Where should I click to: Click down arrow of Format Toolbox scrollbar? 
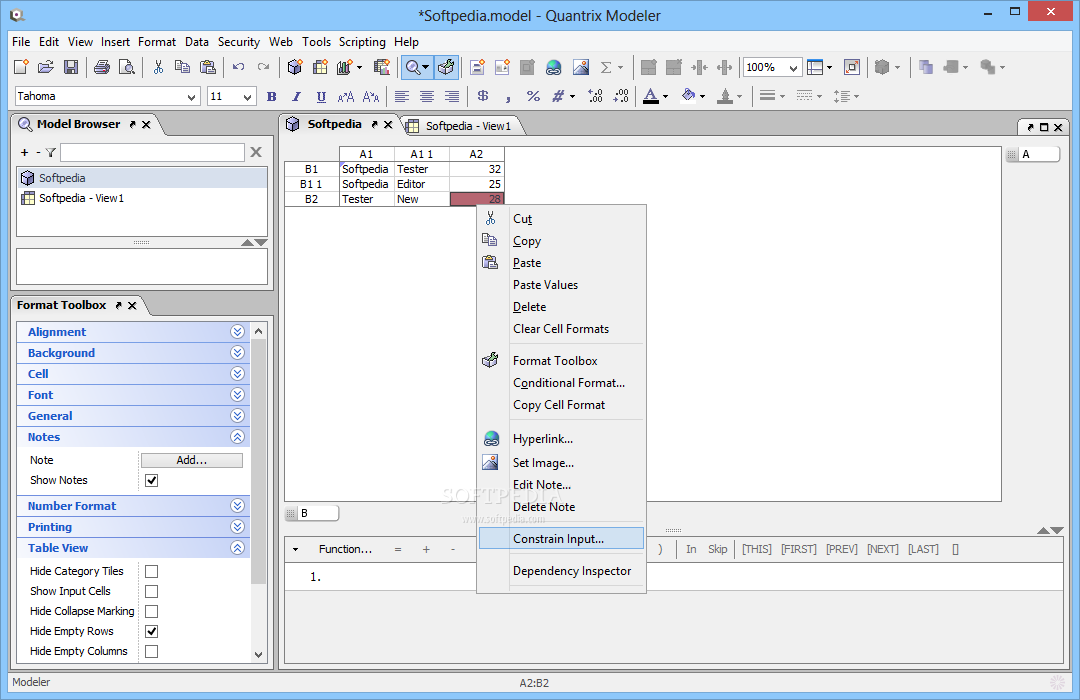(x=259, y=655)
